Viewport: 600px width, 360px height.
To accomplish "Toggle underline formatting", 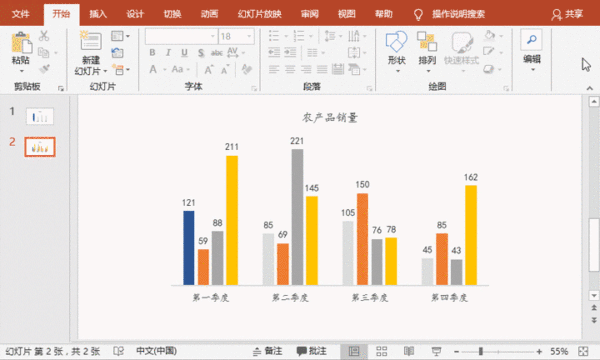I will coord(184,52).
